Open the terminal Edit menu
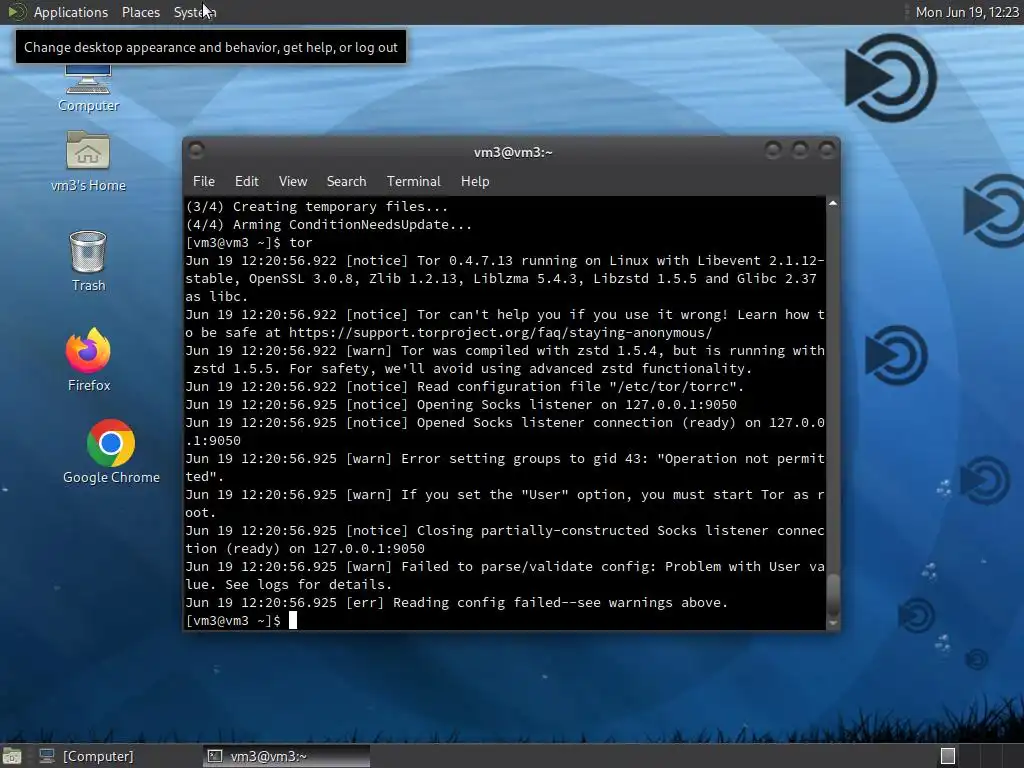 pos(246,182)
